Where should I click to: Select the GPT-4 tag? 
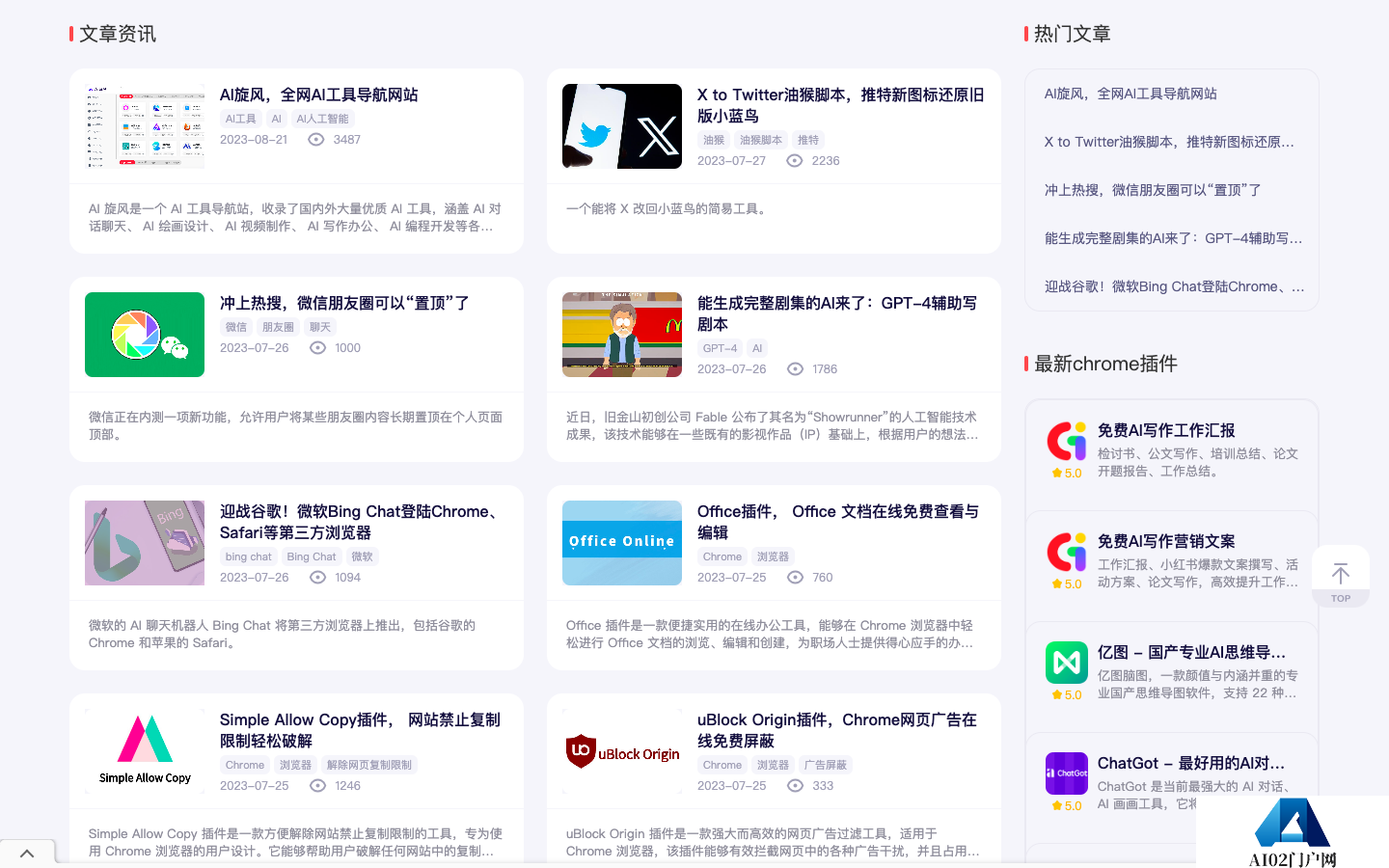coord(720,348)
